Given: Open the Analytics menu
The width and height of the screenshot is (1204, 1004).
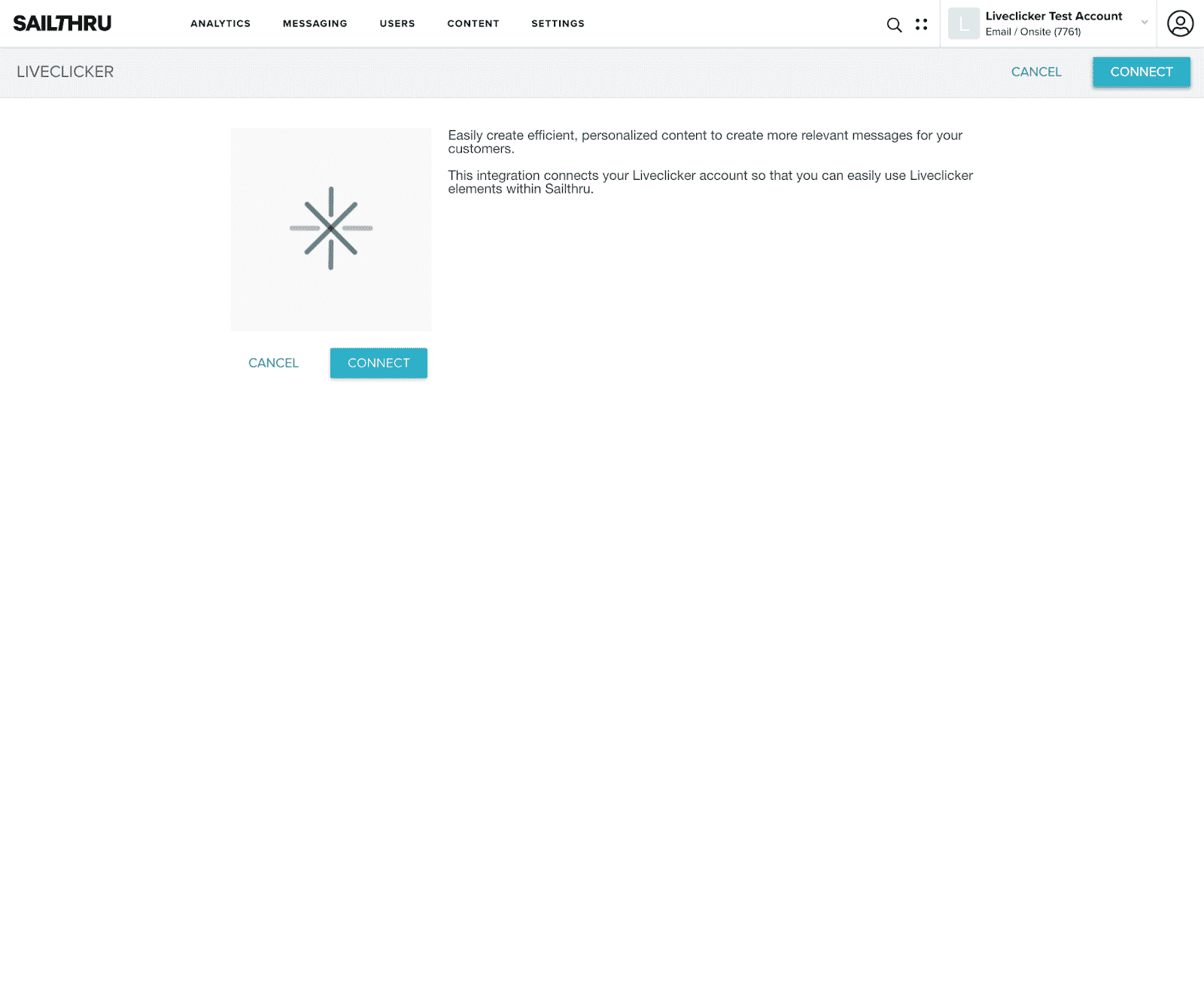Looking at the screenshot, I should coord(220,23).
